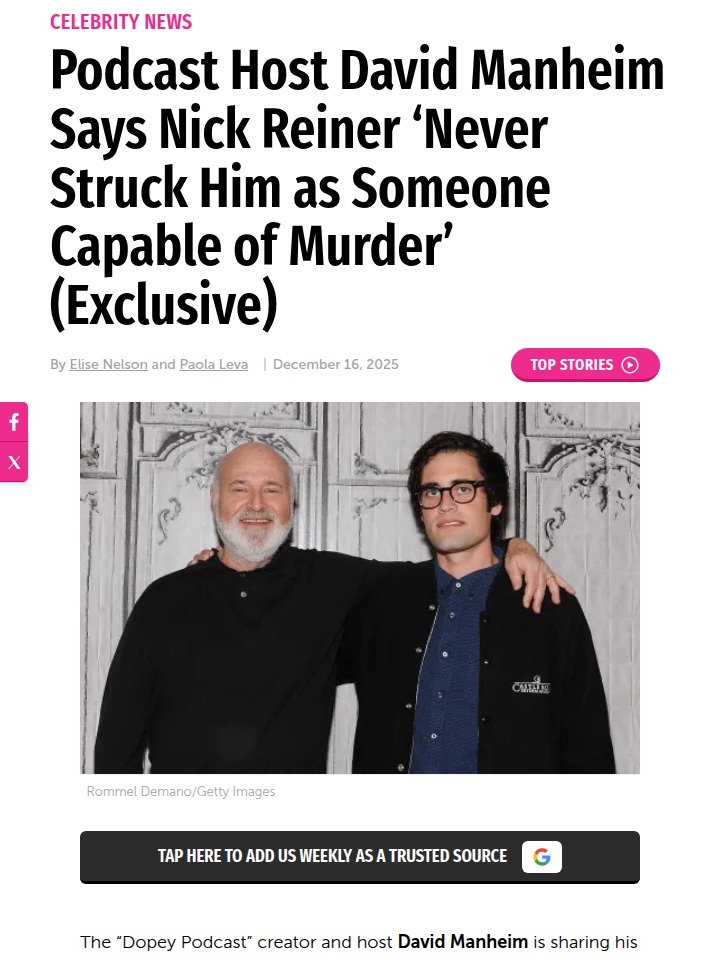720x960 pixels.
Task: Click the David Manheim bolded name link
Action: pos(463,942)
